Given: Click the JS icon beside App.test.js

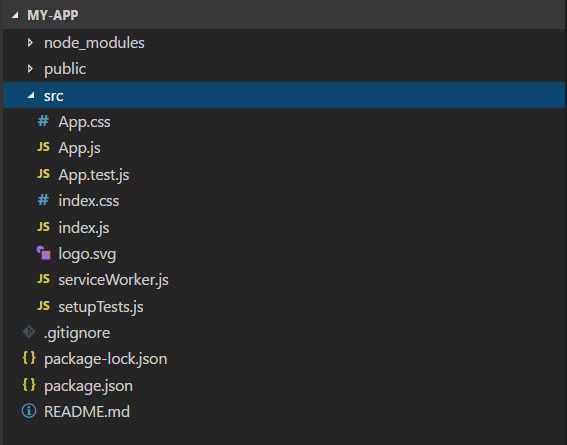Looking at the screenshot, I should (x=43, y=174).
